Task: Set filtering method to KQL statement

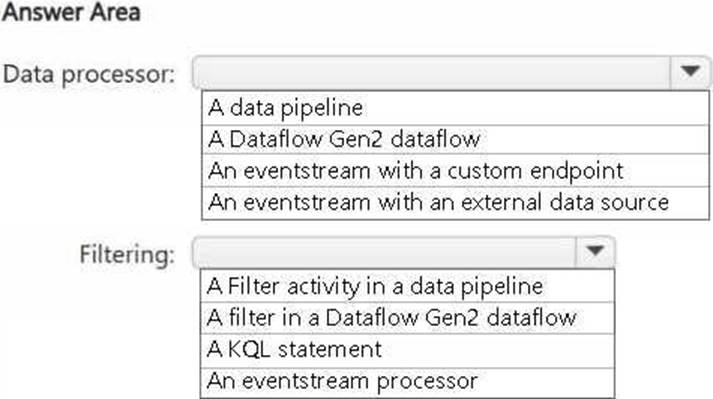Action: coord(407,350)
